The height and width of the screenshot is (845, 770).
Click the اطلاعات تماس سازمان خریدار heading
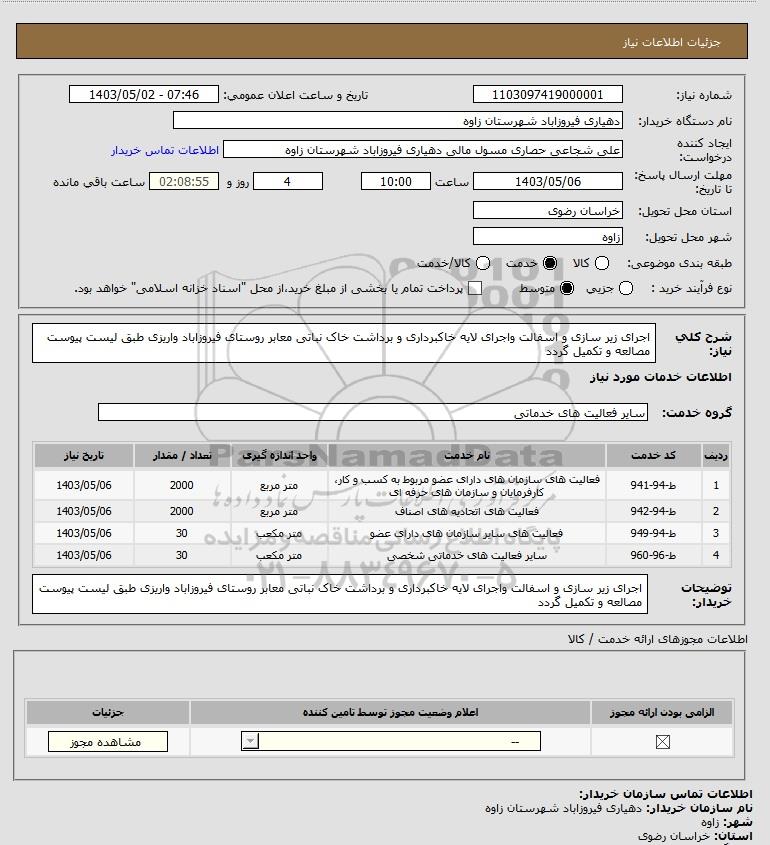point(665,794)
